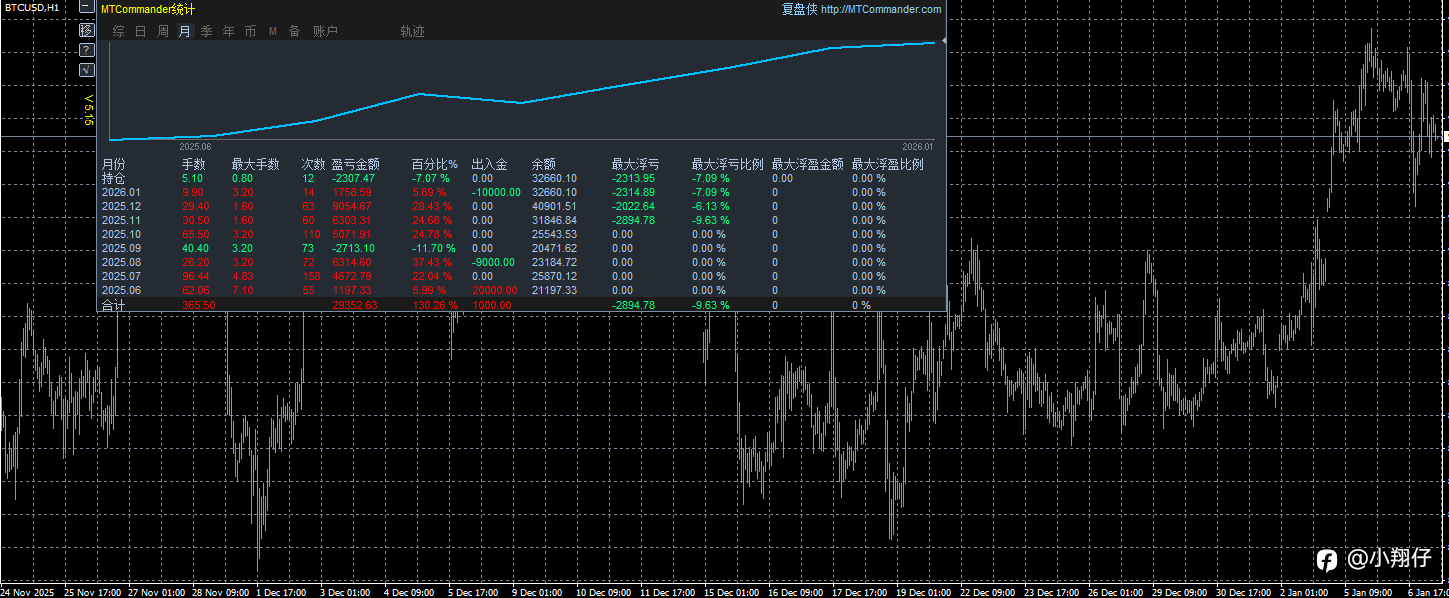
Task: Click the 9054.67 profit for 2025.12
Action: pos(351,206)
